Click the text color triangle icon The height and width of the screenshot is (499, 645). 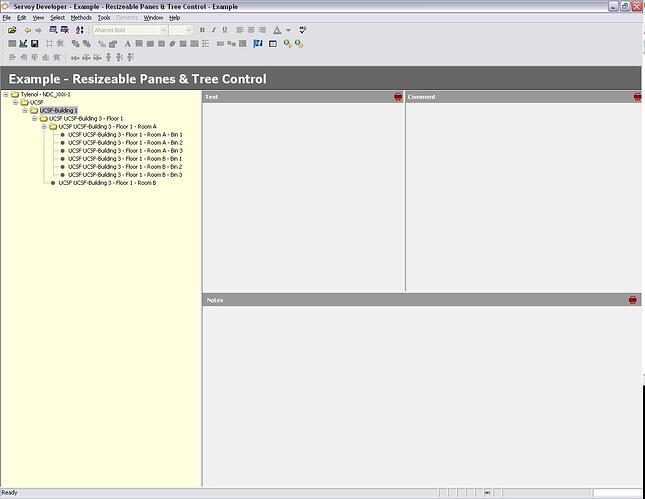[277, 30]
